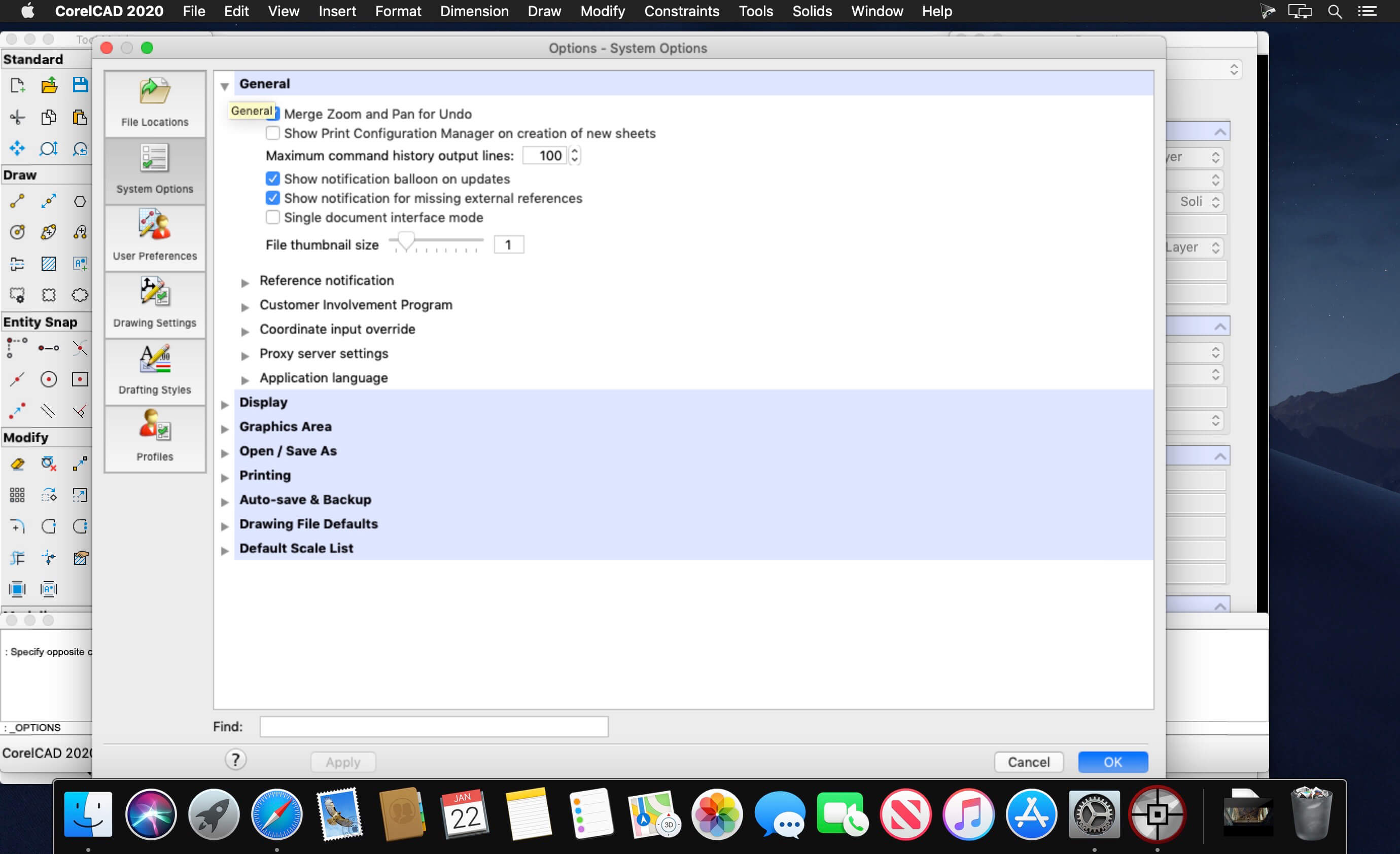Open the Help menu

coord(937,11)
